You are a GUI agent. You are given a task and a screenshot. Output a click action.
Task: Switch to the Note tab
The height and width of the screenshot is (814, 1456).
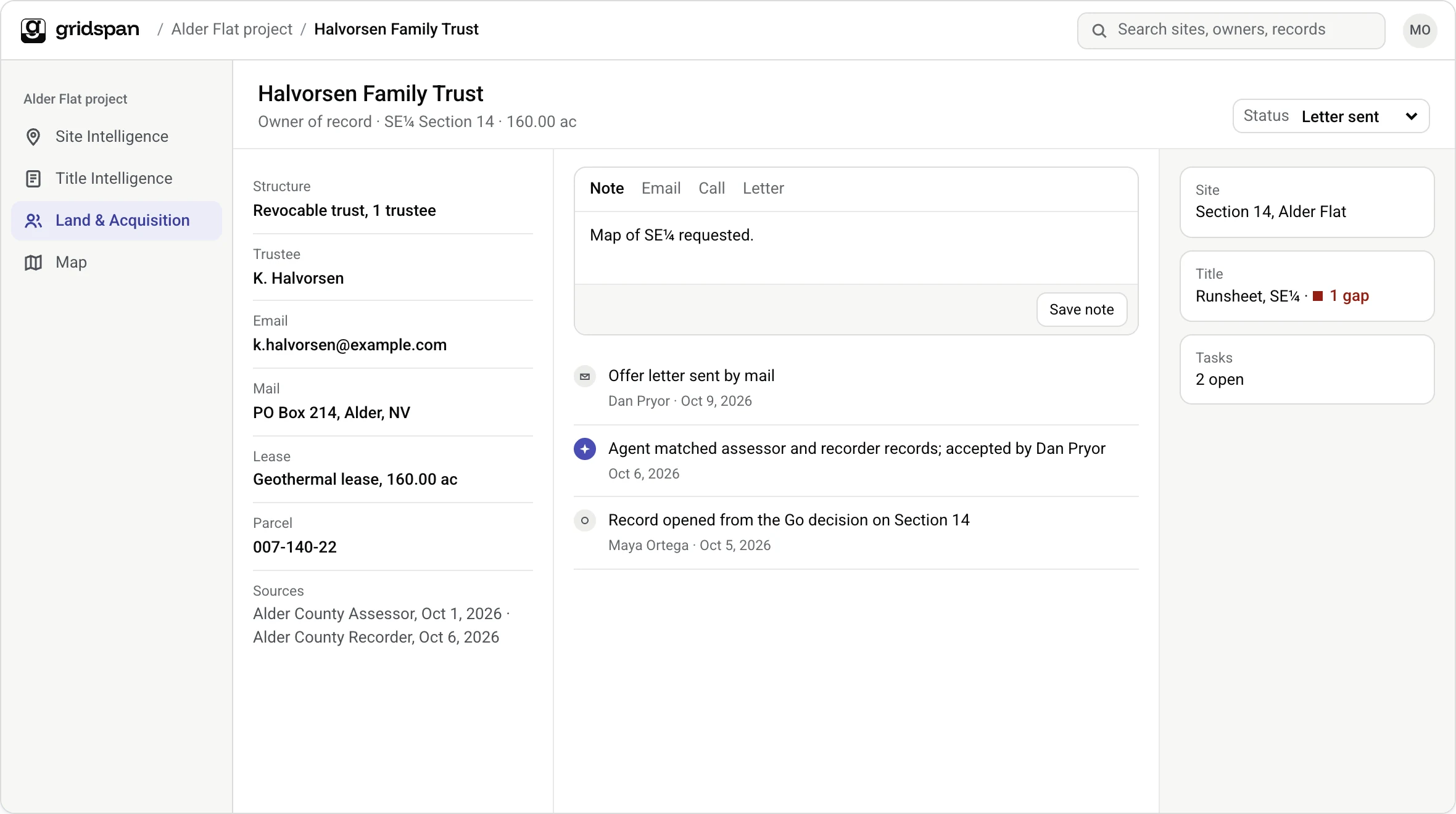click(x=606, y=188)
